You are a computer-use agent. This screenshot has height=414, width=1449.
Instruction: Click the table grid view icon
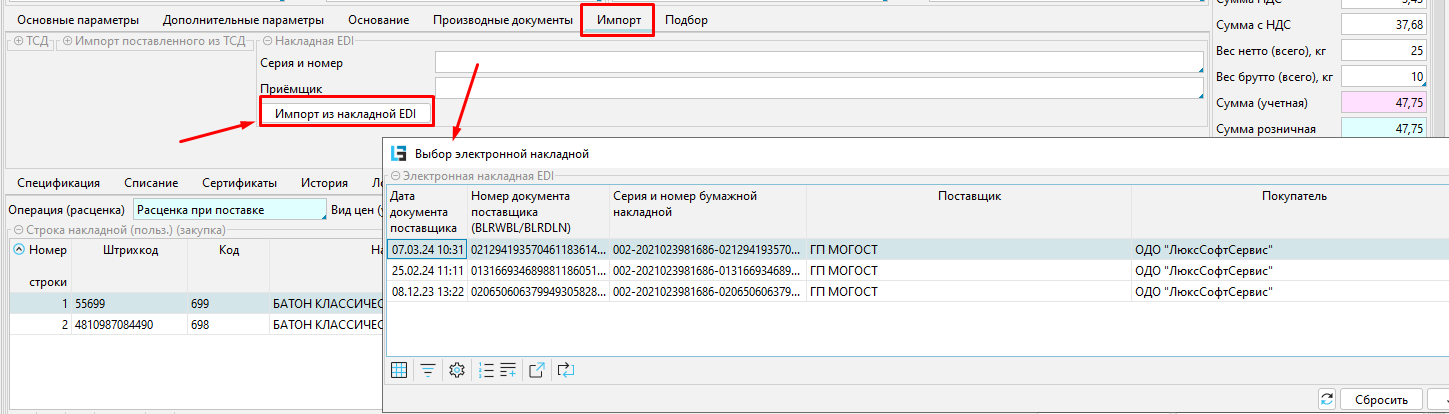[x=399, y=370]
